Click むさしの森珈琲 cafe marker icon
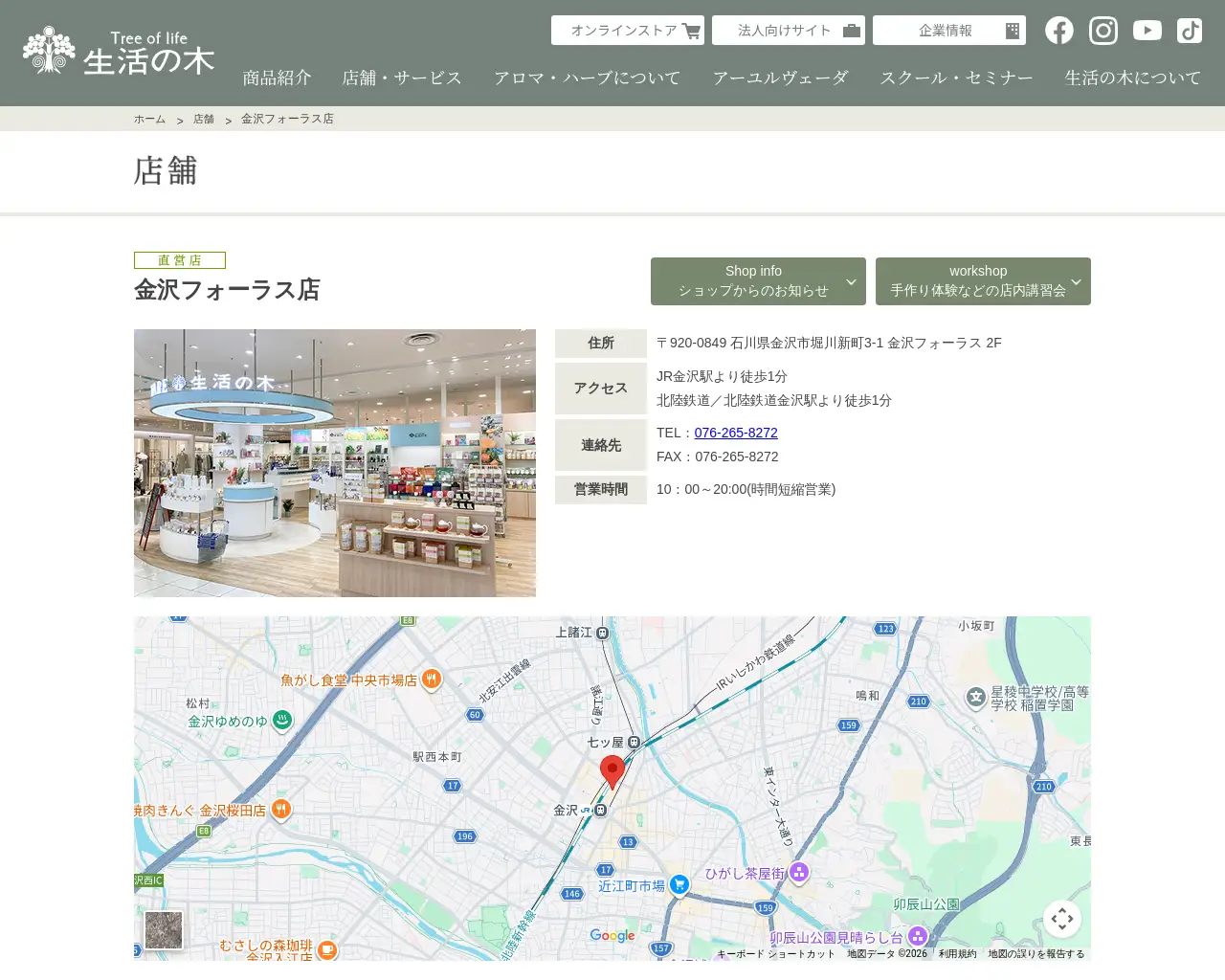 point(326,949)
